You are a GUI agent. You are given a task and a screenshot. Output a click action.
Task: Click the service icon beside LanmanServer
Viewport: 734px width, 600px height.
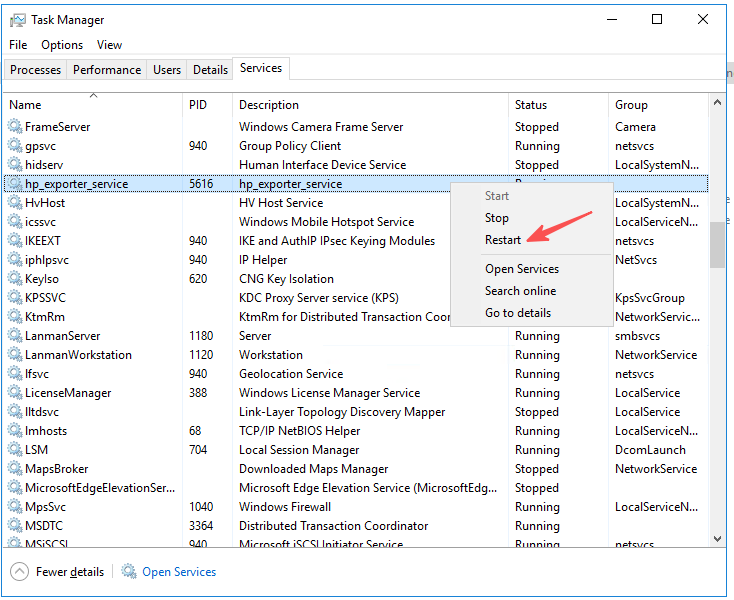[14, 336]
